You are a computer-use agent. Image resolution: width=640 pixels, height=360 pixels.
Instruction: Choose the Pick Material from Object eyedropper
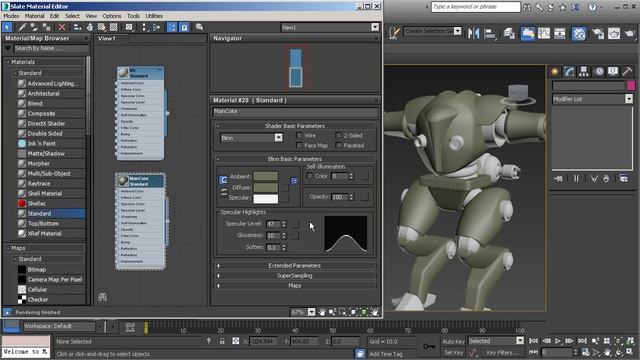tap(22, 27)
